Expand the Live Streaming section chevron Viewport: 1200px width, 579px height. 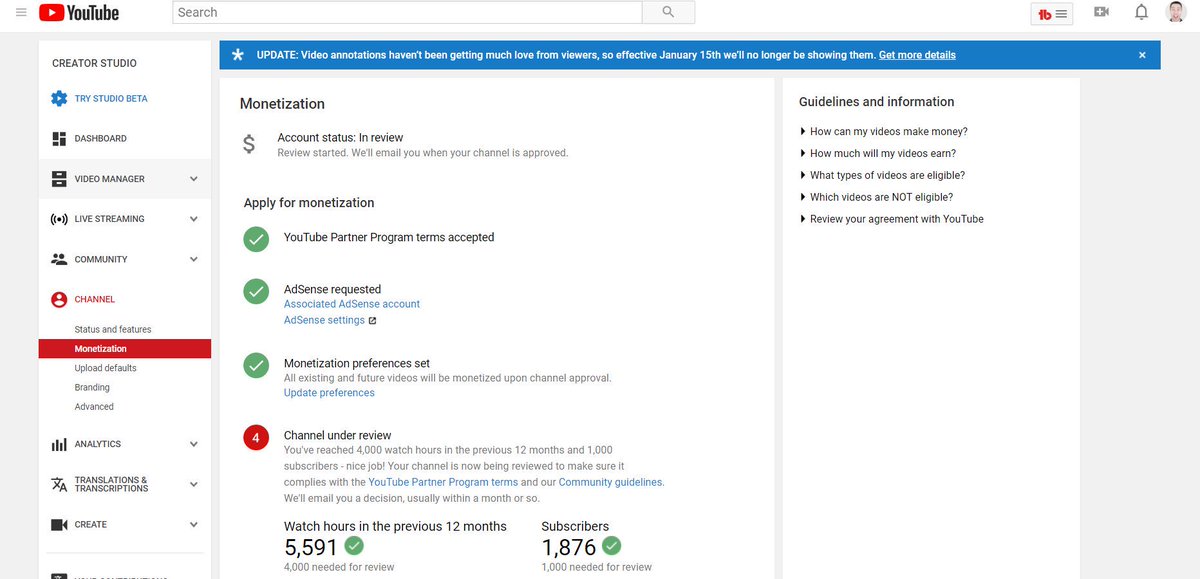pyautogui.click(x=193, y=219)
